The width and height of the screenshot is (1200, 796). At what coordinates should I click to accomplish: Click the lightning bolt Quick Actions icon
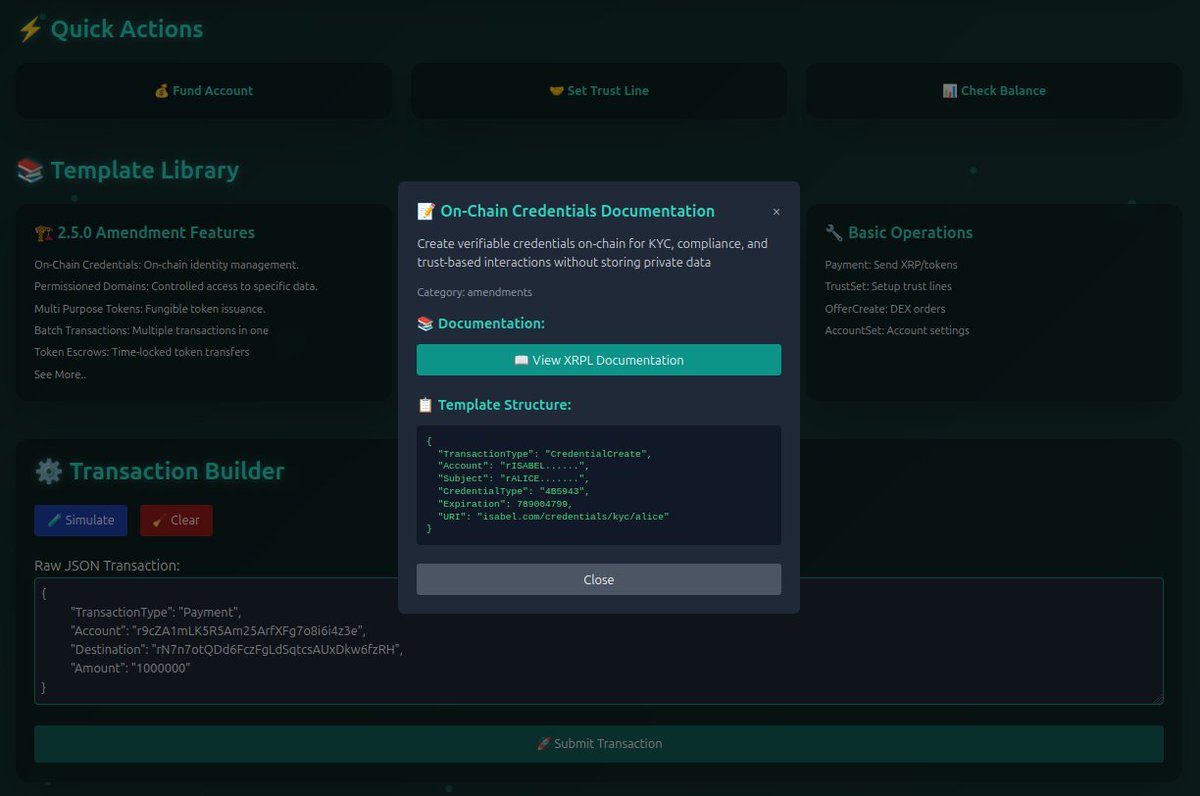tap(29, 29)
